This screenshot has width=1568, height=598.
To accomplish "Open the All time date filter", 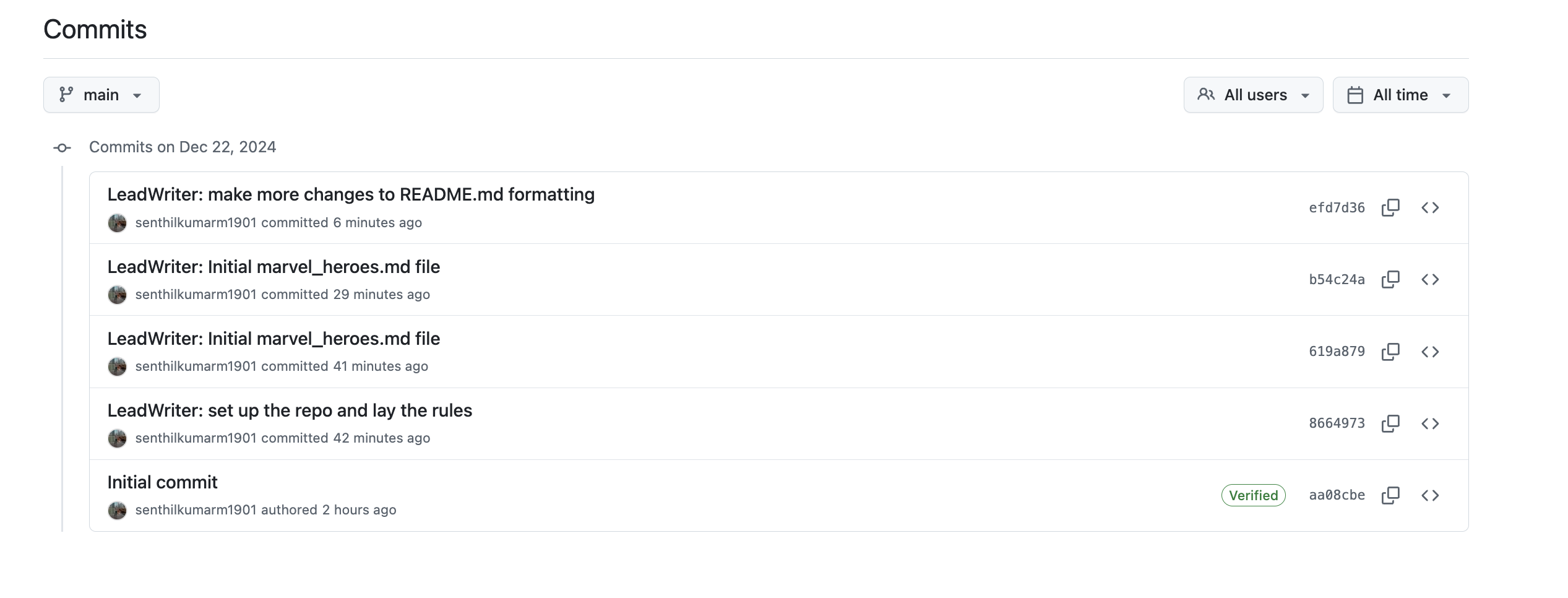I will pos(1400,95).
